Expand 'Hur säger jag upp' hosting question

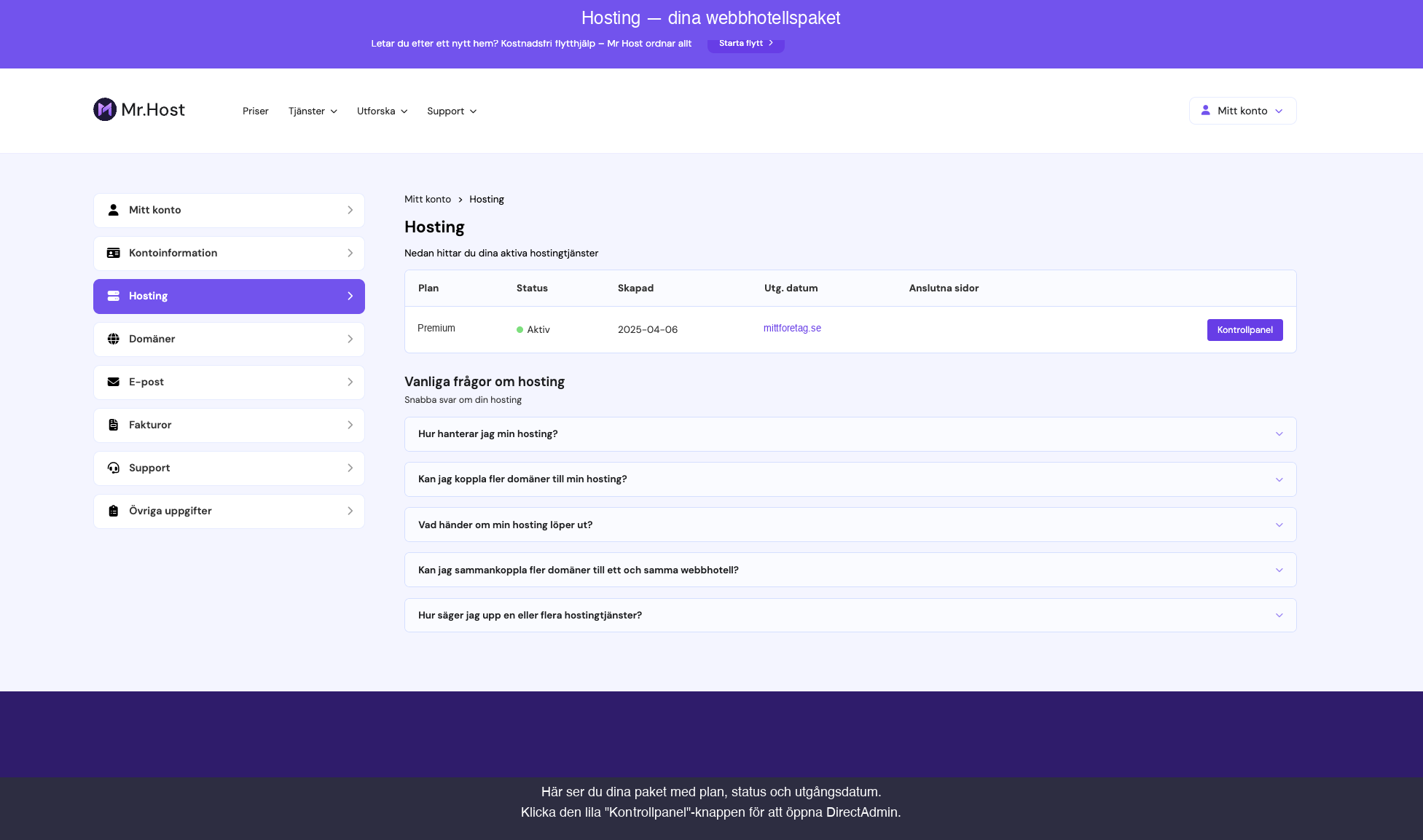click(x=850, y=615)
